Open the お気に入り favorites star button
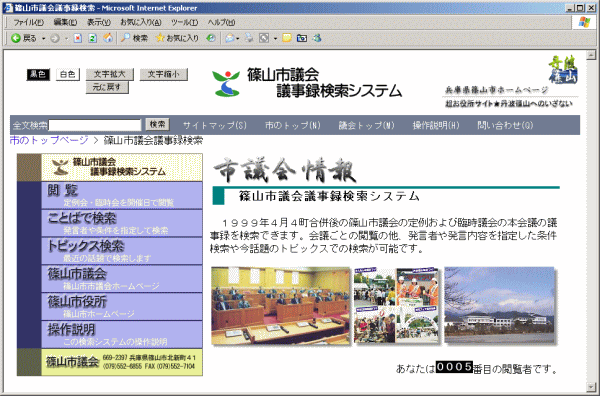600x396 pixels. [x=177, y=38]
